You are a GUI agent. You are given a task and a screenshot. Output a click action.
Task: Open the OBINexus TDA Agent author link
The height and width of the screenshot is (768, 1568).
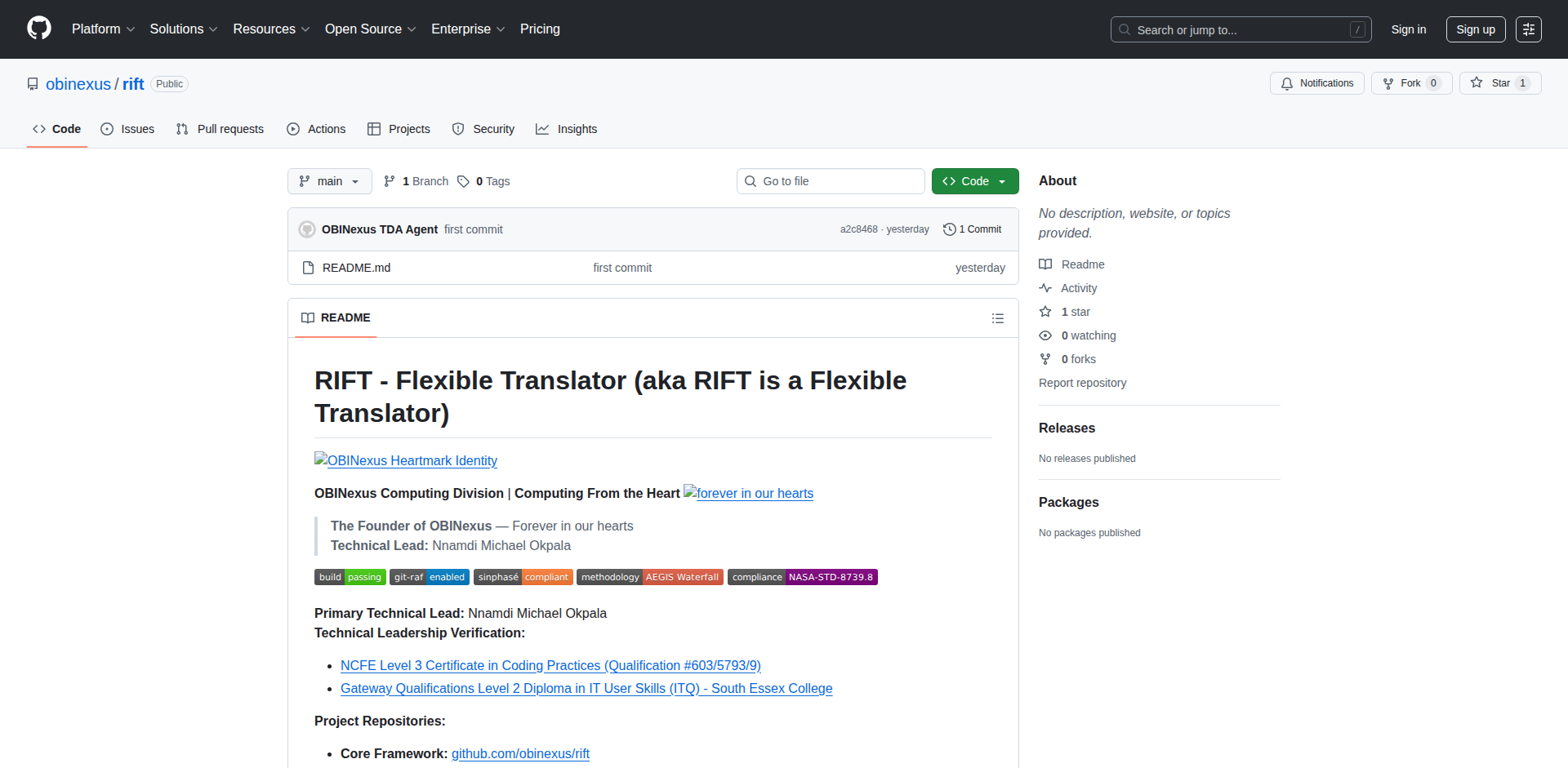380,229
